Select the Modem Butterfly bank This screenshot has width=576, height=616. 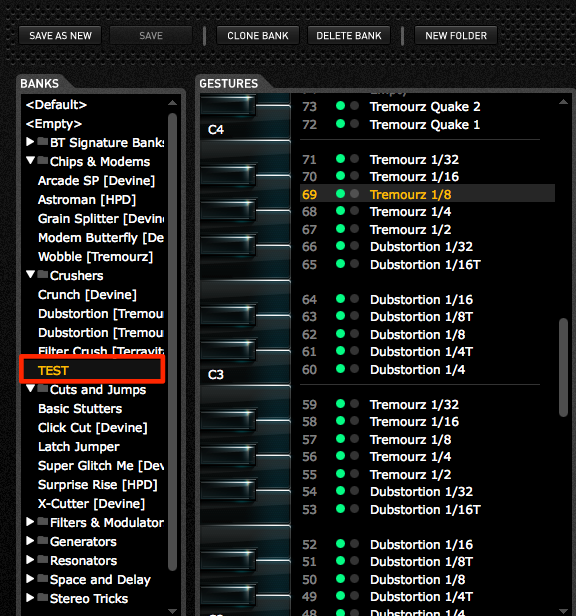pyautogui.click(x=101, y=238)
